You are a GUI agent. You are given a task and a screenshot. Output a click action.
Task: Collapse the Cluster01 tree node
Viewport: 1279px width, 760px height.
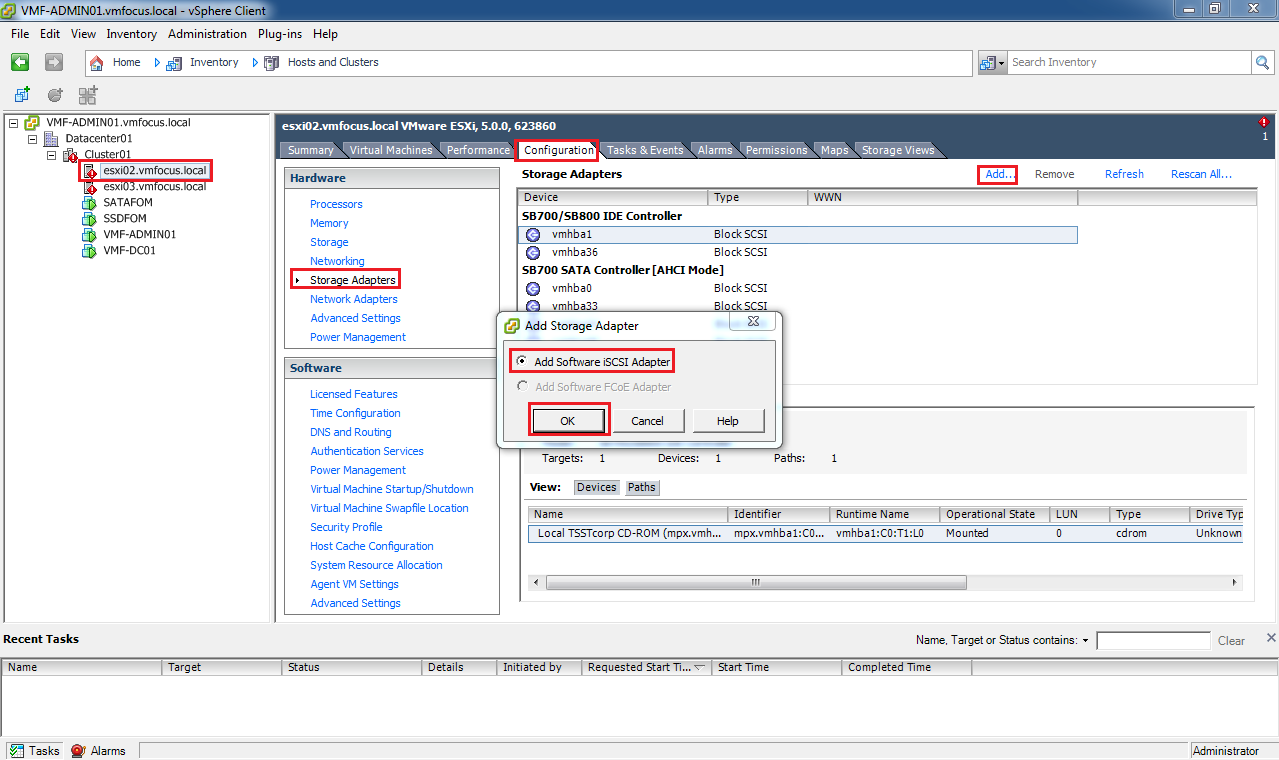[x=52, y=155]
